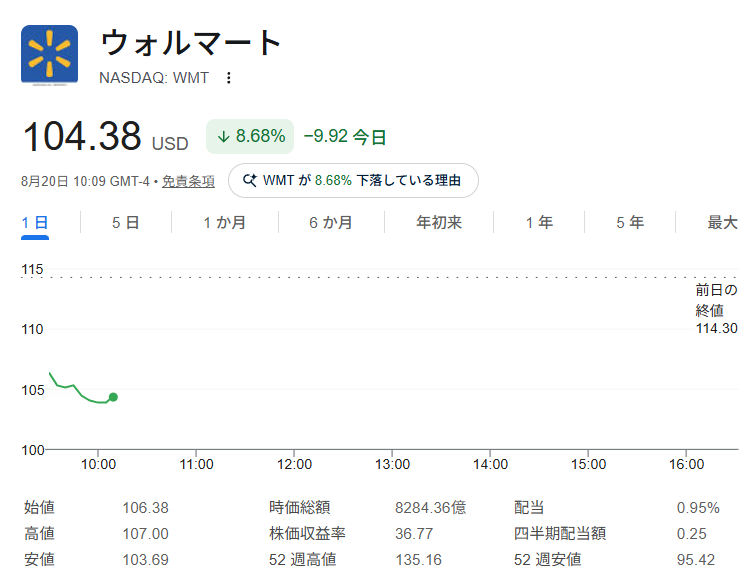The width and height of the screenshot is (751, 588).
Task: Click the 始値 value 106.38
Action: (x=145, y=508)
